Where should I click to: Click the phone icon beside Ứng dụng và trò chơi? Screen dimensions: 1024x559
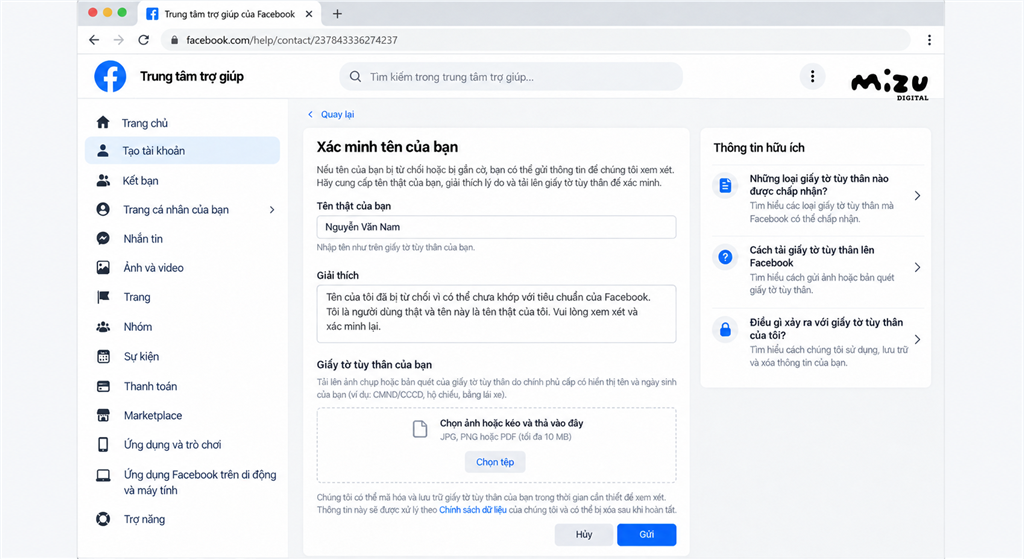[103, 445]
